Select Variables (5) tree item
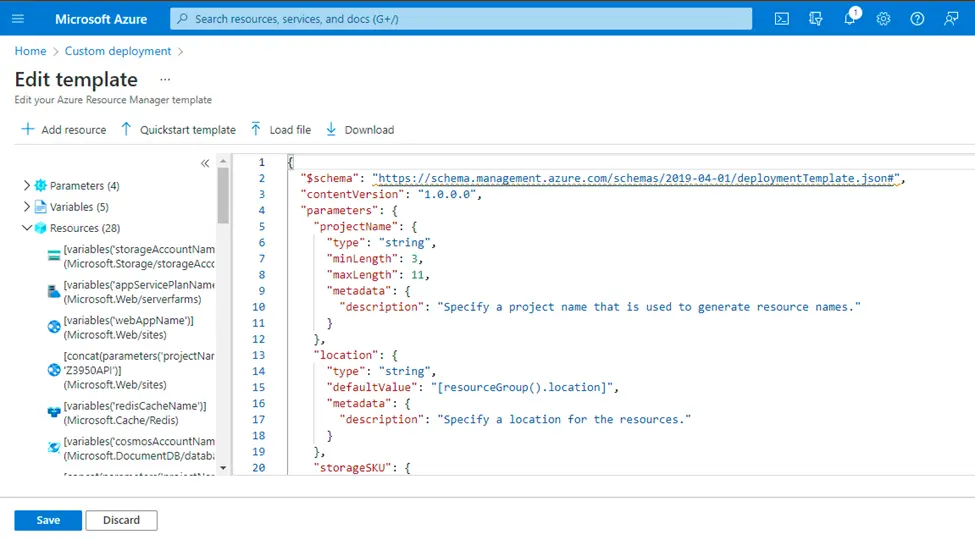The width and height of the screenshot is (975, 540). (x=79, y=207)
